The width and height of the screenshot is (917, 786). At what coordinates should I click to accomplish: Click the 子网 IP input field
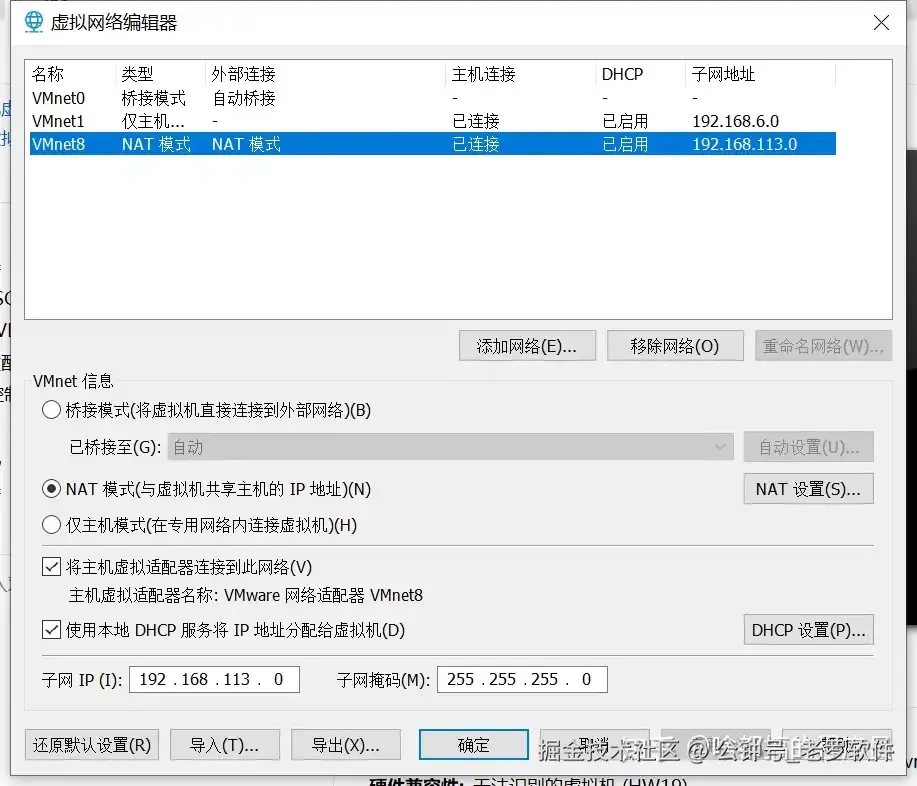point(214,680)
